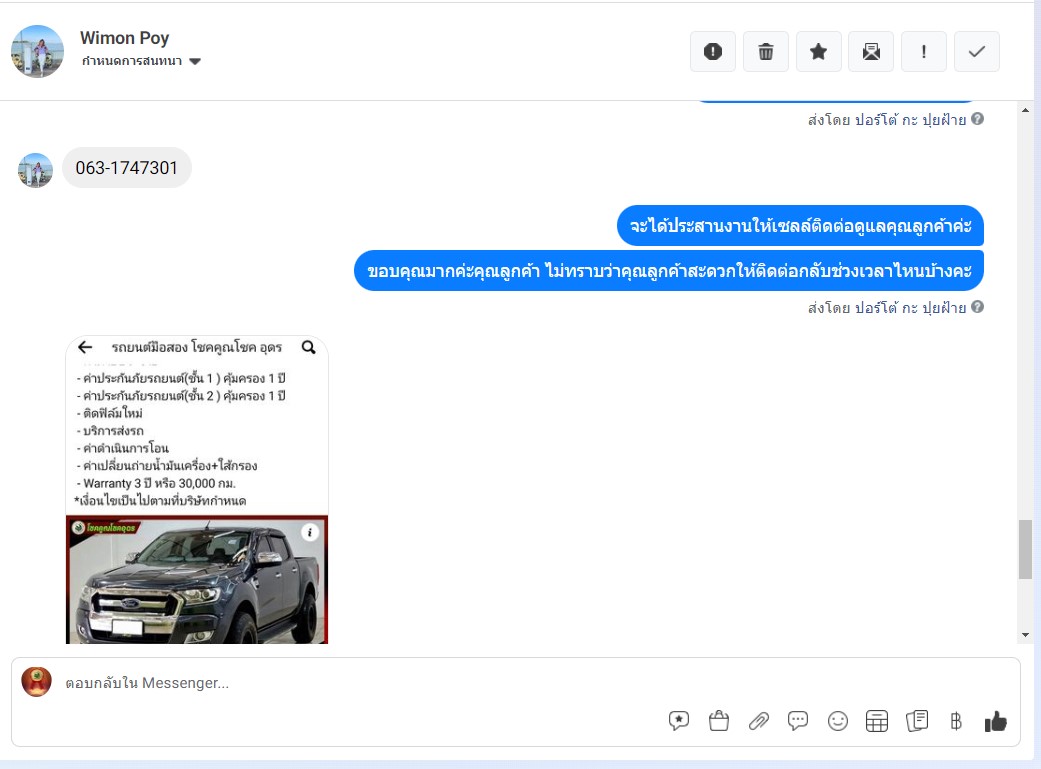1041x769 pixels.
Task: Attach a file with the paperclip icon
Action: tap(758, 721)
